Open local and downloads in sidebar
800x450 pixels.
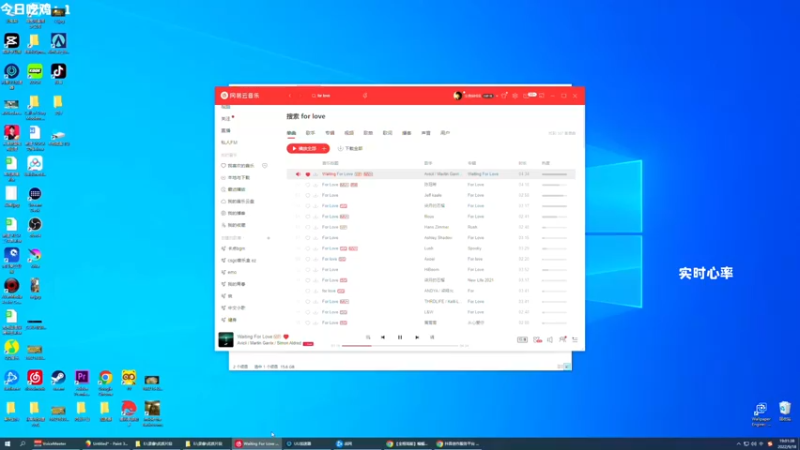(x=235, y=178)
